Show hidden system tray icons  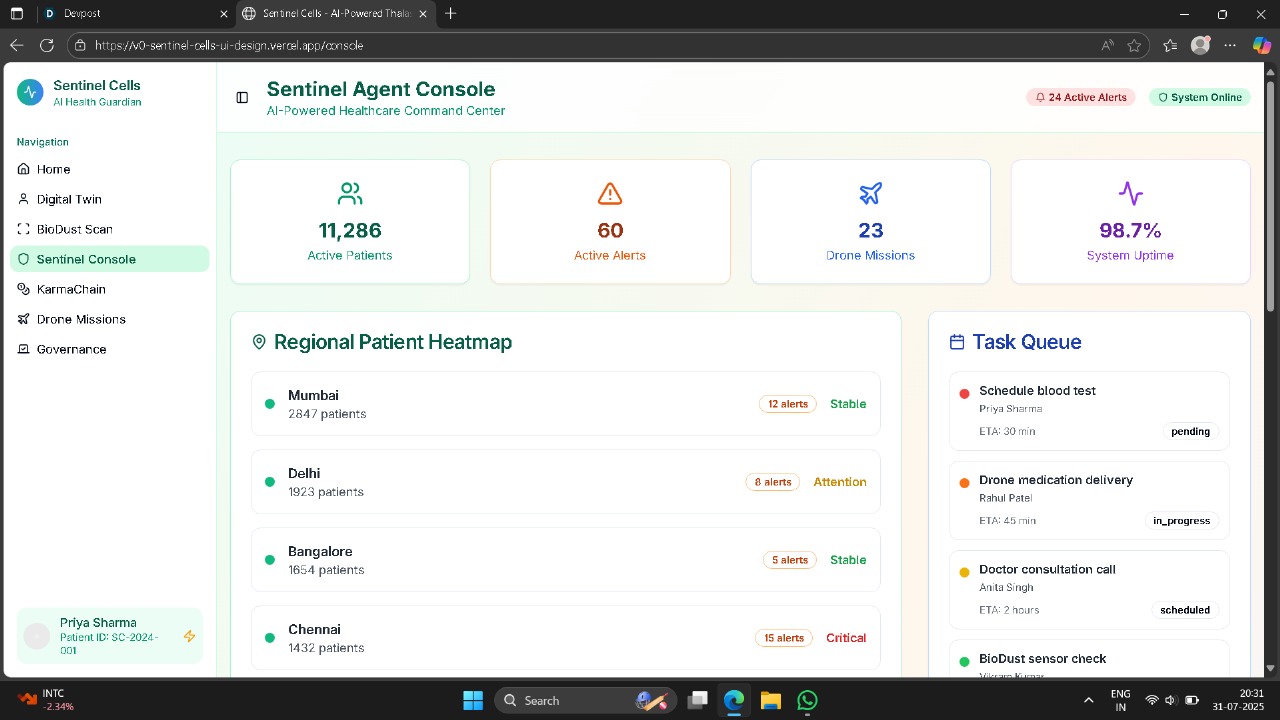coord(1089,700)
